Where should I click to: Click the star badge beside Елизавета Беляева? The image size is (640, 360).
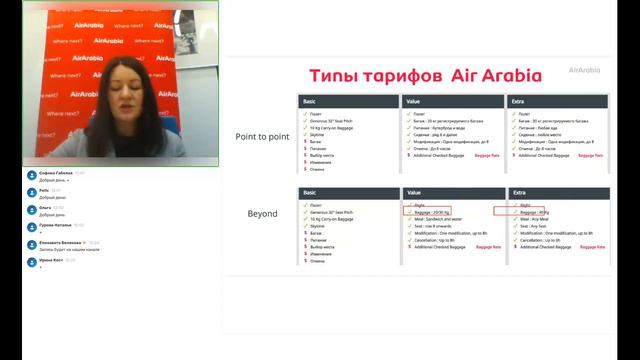(84, 242)
